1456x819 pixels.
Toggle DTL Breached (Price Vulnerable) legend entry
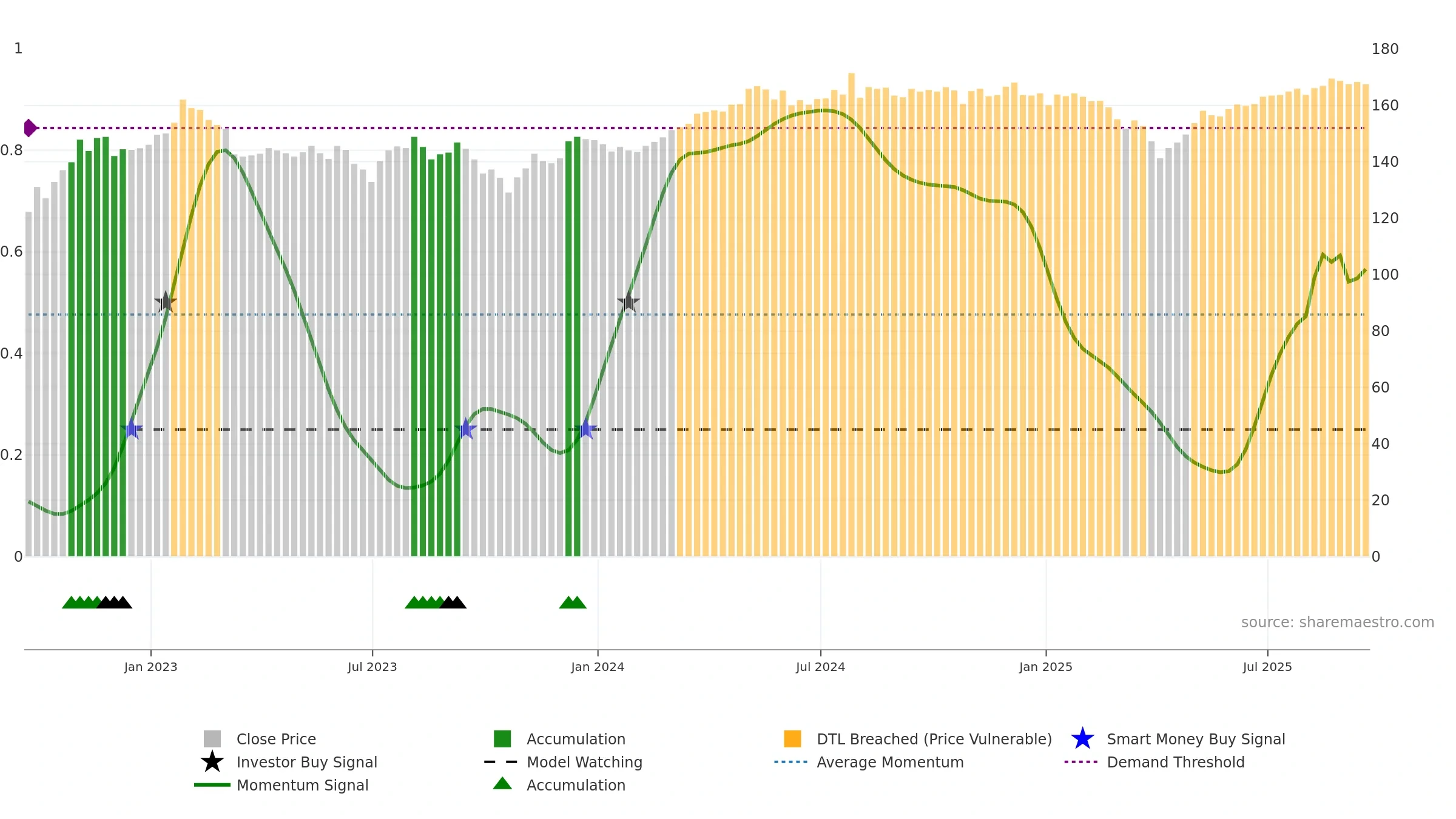tap(934, 739)
